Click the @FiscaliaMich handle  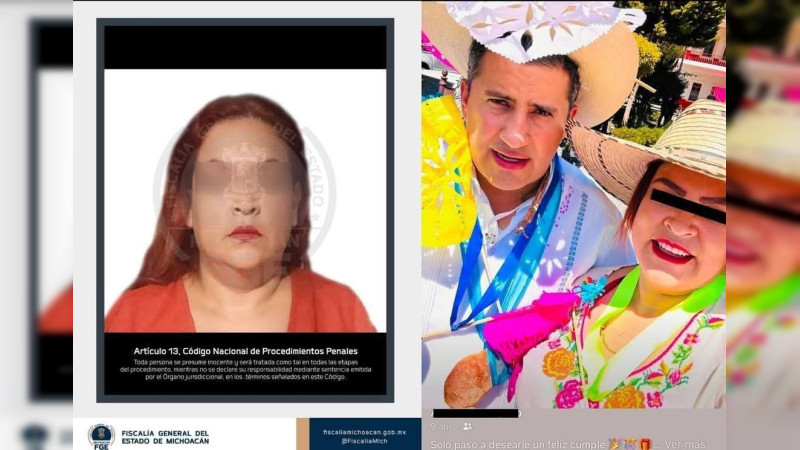[x=364, y=441]
